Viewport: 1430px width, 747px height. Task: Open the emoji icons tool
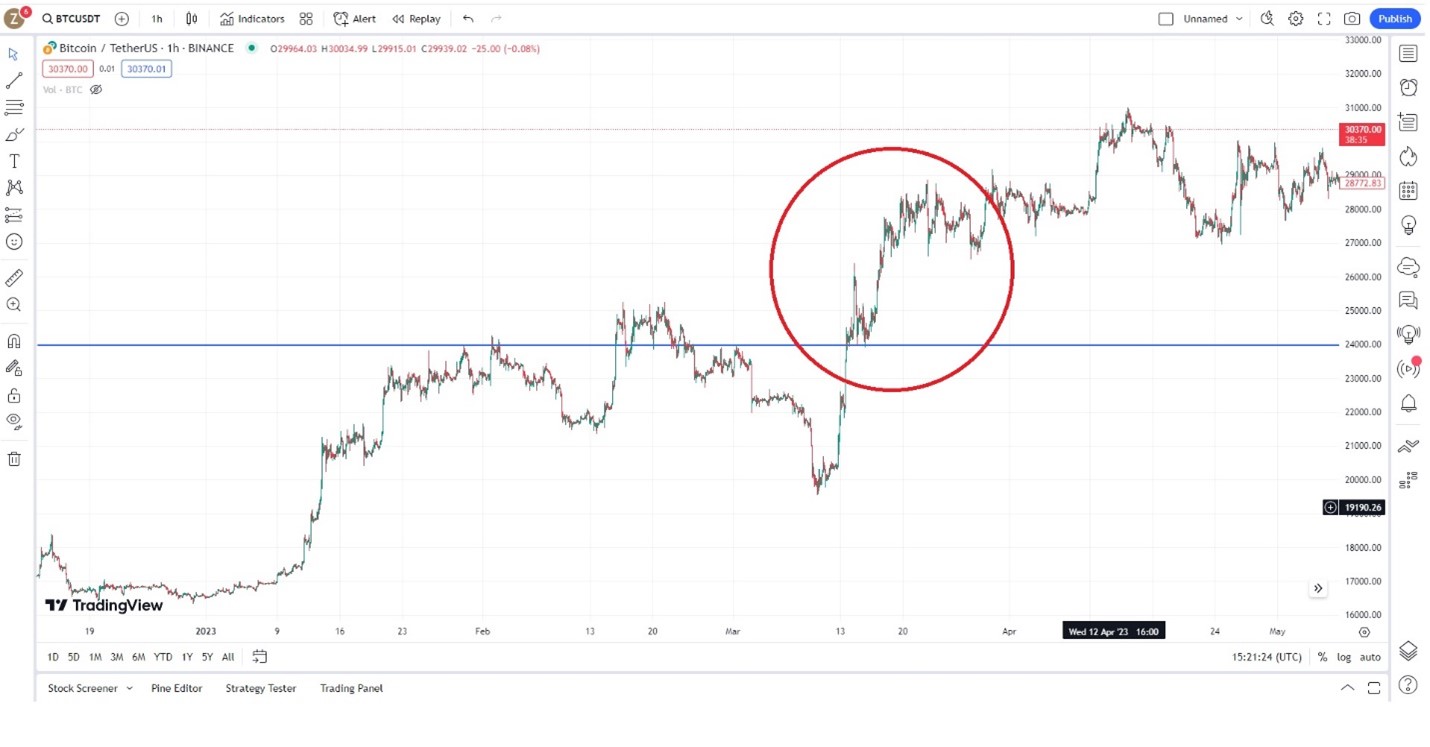click(x=14, y=242)
